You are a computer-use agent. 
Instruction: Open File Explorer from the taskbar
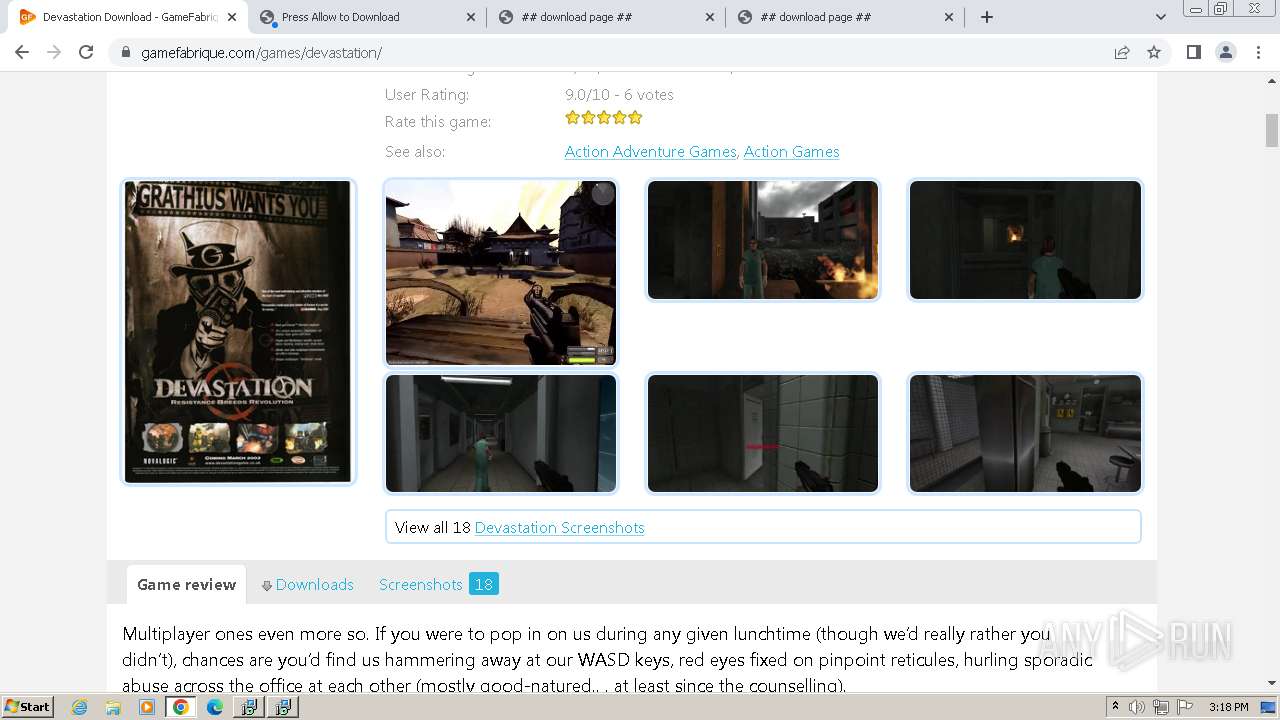[x=113, y=707]
